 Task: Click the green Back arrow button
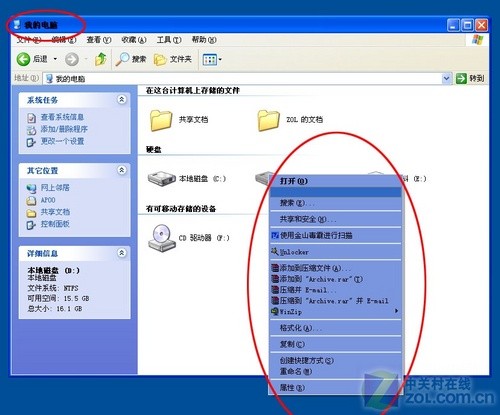click(23, 60)
